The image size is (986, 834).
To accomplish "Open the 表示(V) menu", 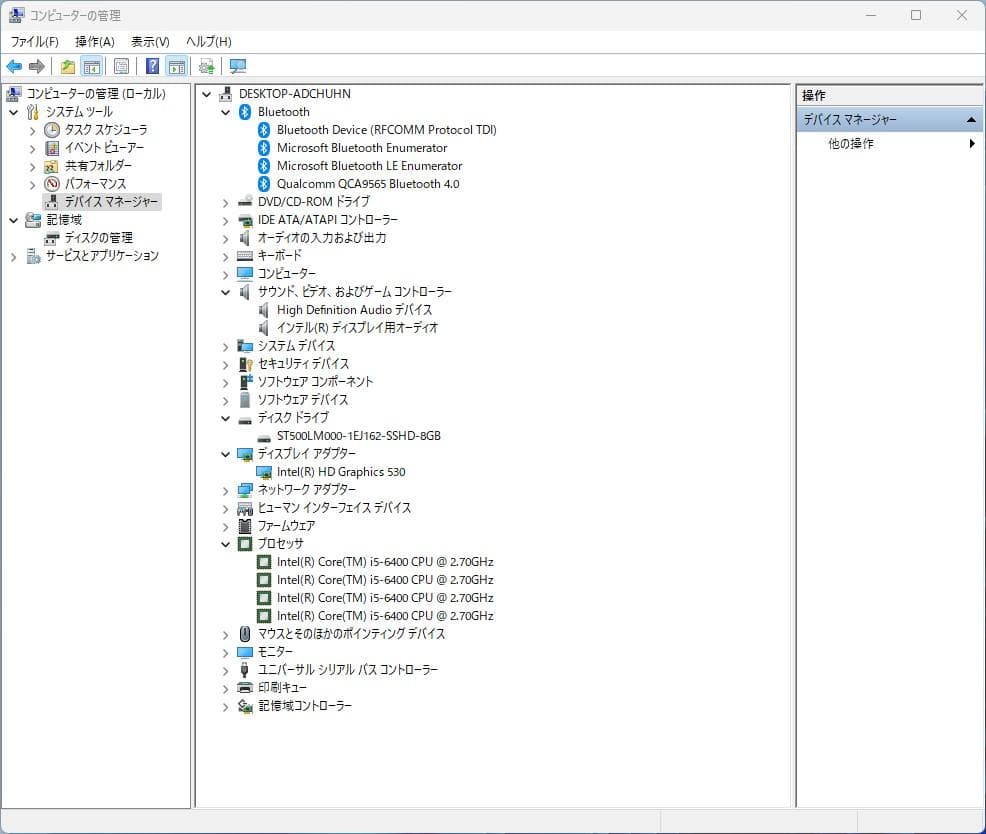I will [148, 41].
